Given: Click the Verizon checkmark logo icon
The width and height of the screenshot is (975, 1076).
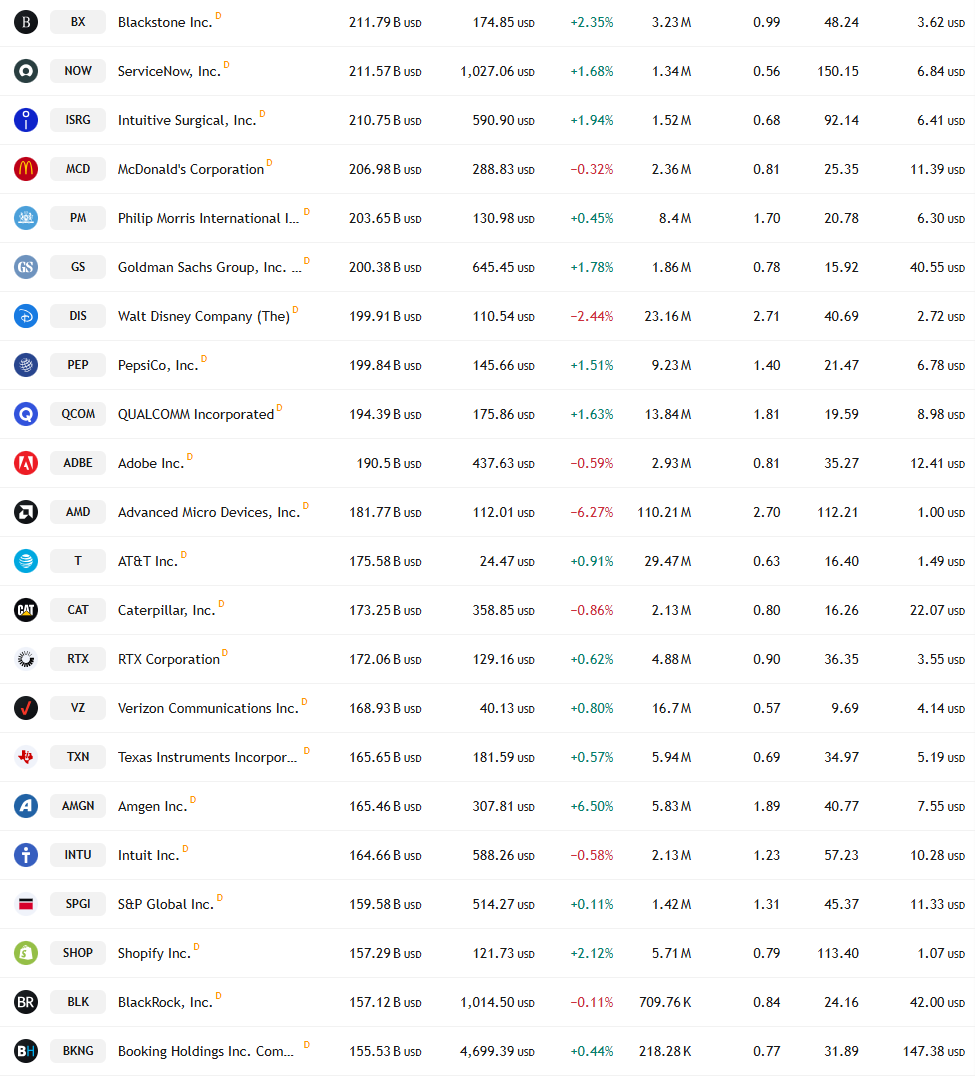Looking at the screenshot, I should coord(26,708).
